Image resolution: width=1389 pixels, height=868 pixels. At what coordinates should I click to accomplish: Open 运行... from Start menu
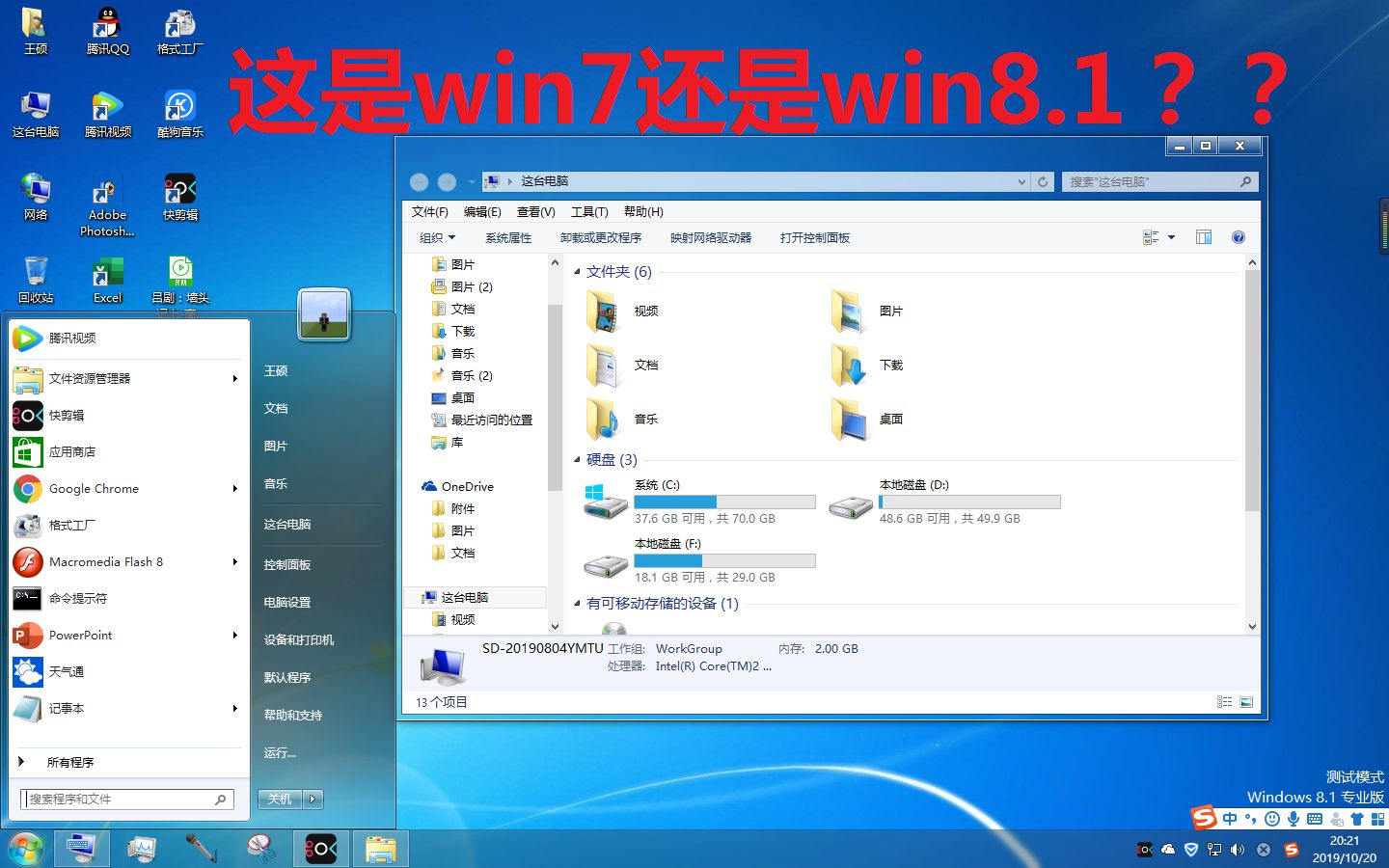click(280, 752)
